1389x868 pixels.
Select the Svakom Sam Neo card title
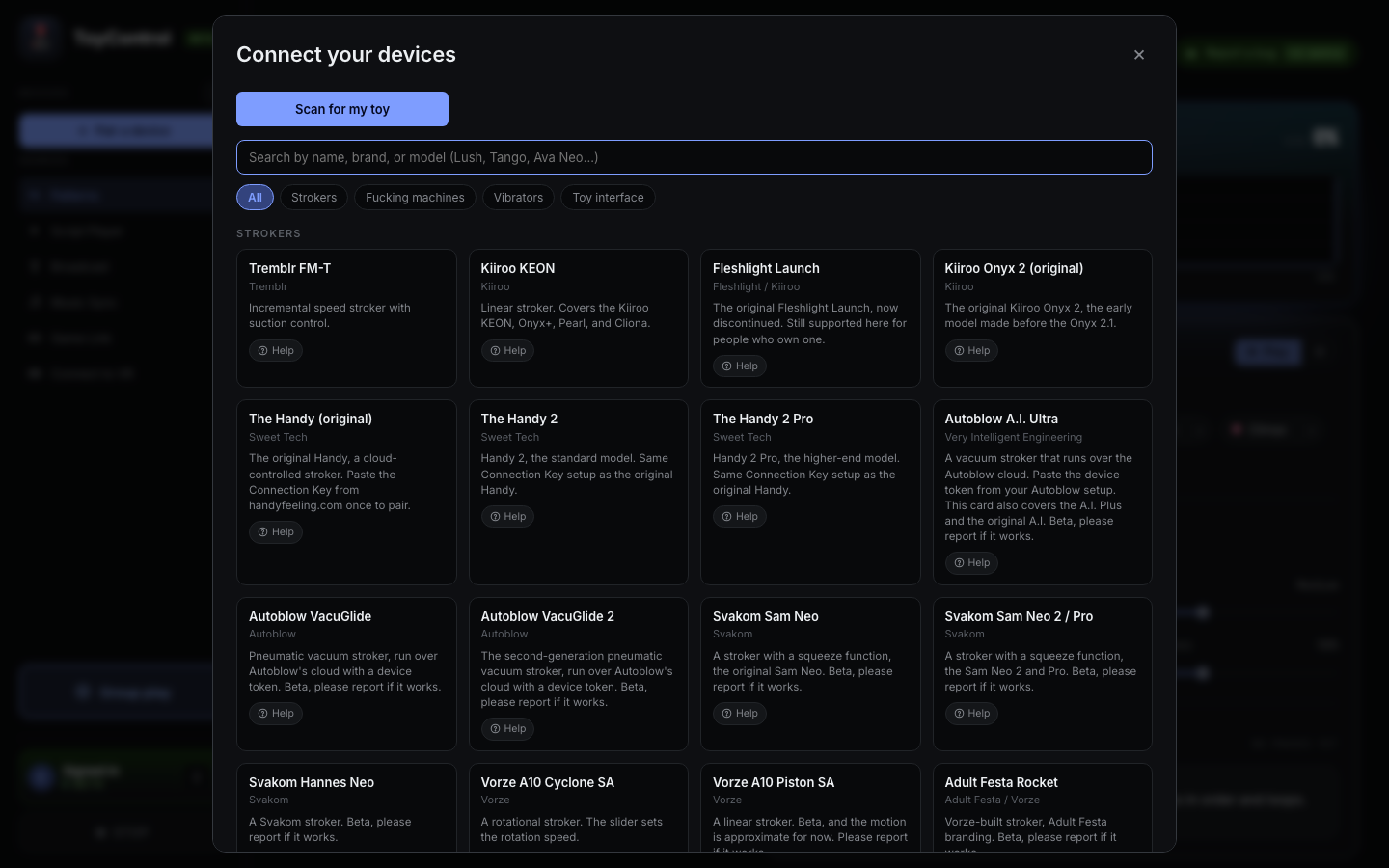766,616
